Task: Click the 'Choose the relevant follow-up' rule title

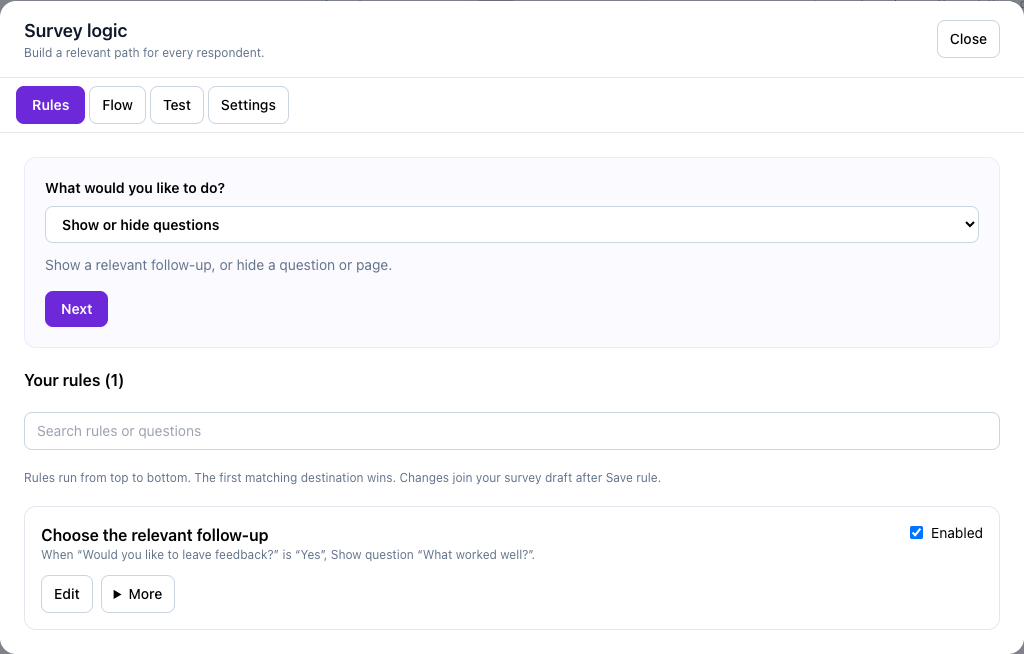Action: coord(155,535)
